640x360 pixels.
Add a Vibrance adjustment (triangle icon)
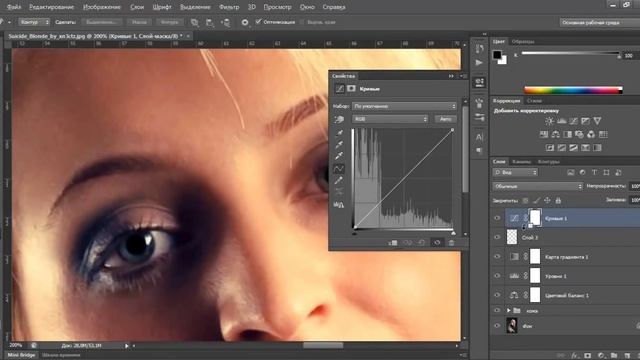[597, 121]
